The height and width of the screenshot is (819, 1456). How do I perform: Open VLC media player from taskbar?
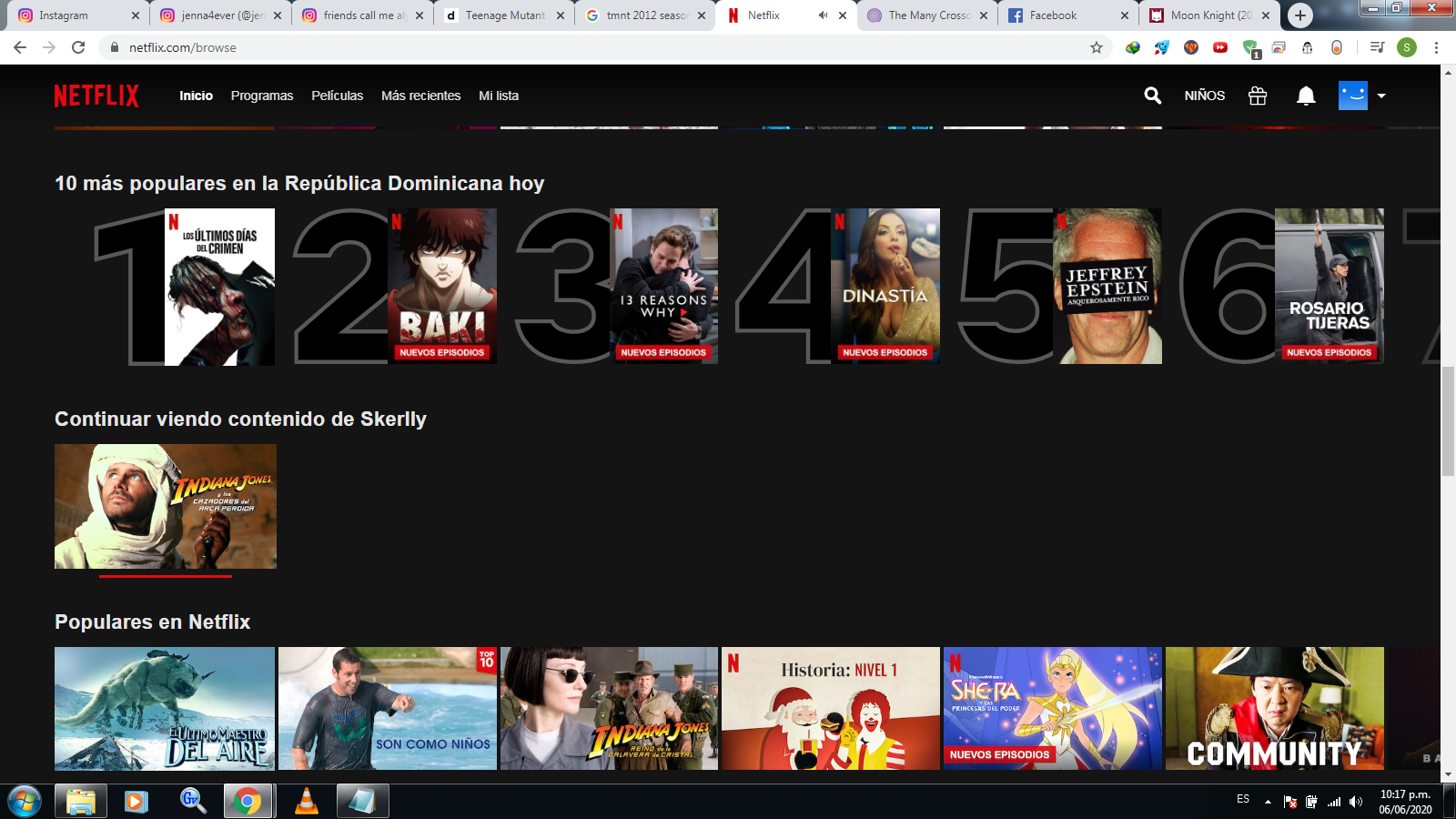pyautogui.click(x=307, y=801)
